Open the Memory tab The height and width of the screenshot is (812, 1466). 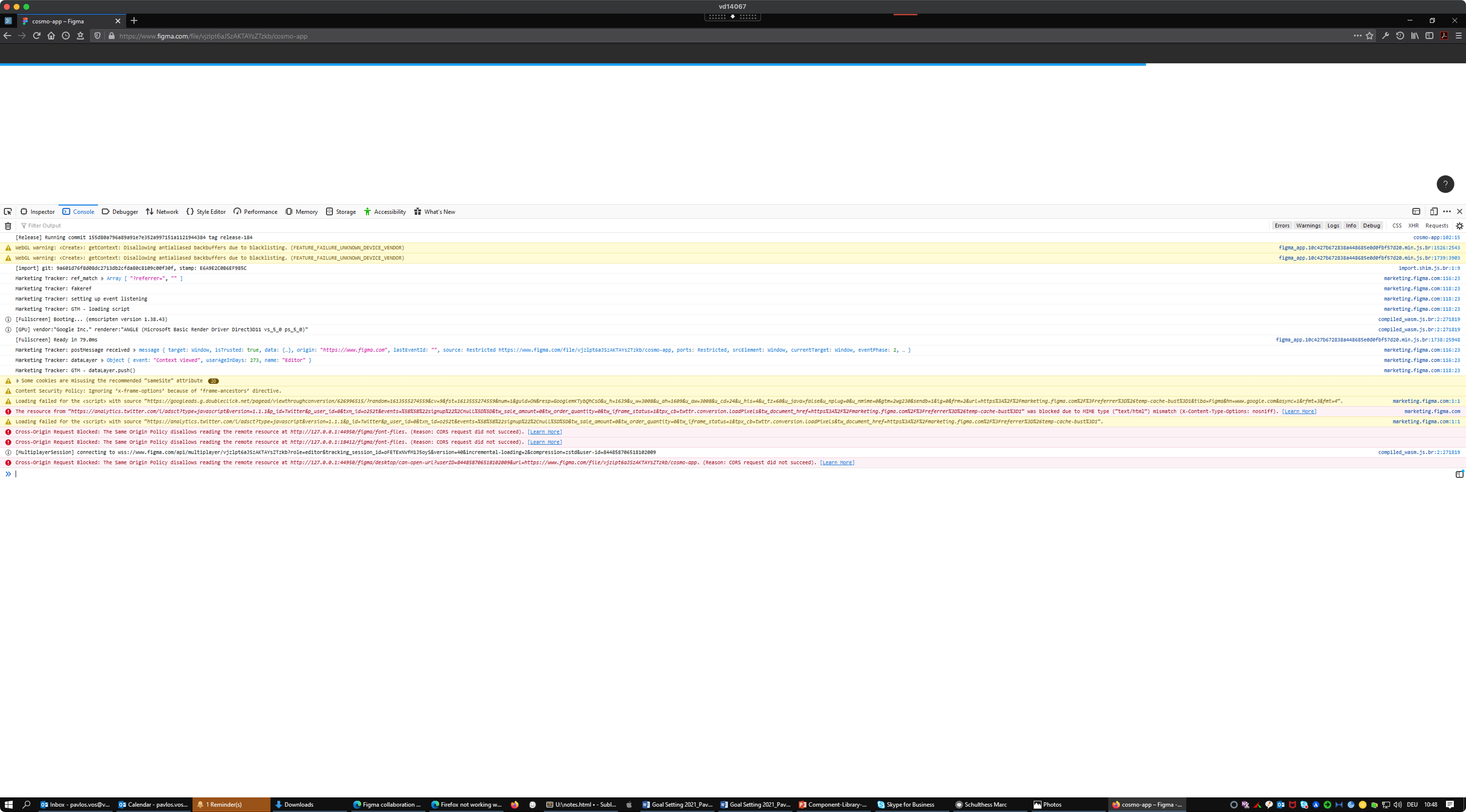[x=302, y=212]
